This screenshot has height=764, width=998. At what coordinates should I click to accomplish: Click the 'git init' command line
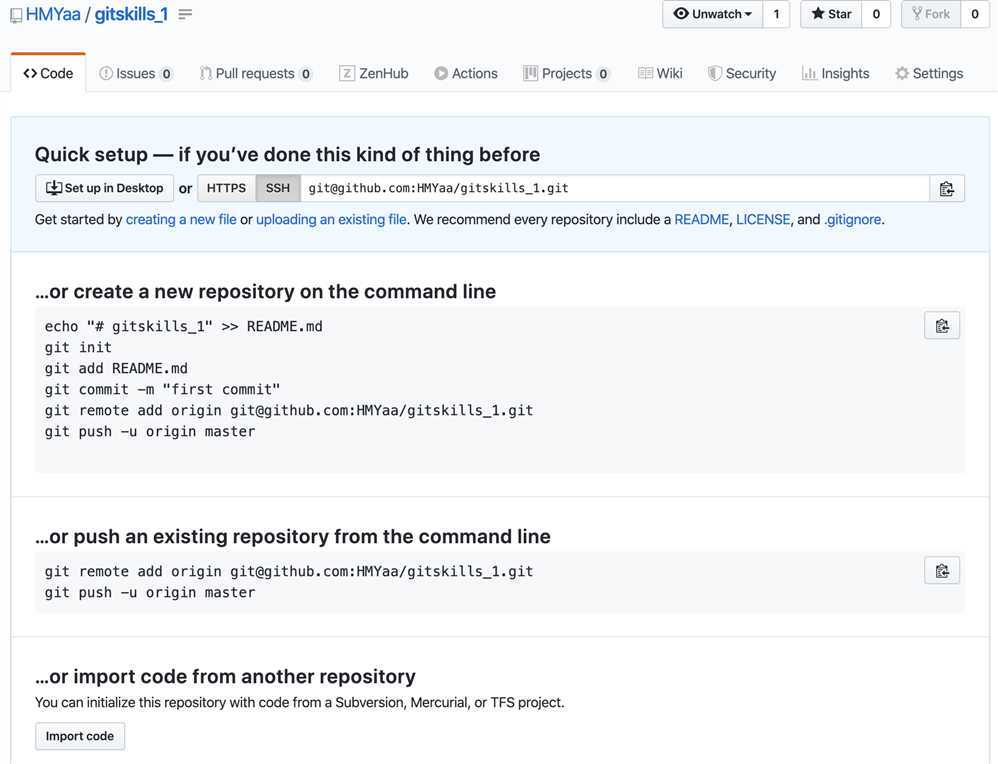pyautogui.click(x=78, y=348)
